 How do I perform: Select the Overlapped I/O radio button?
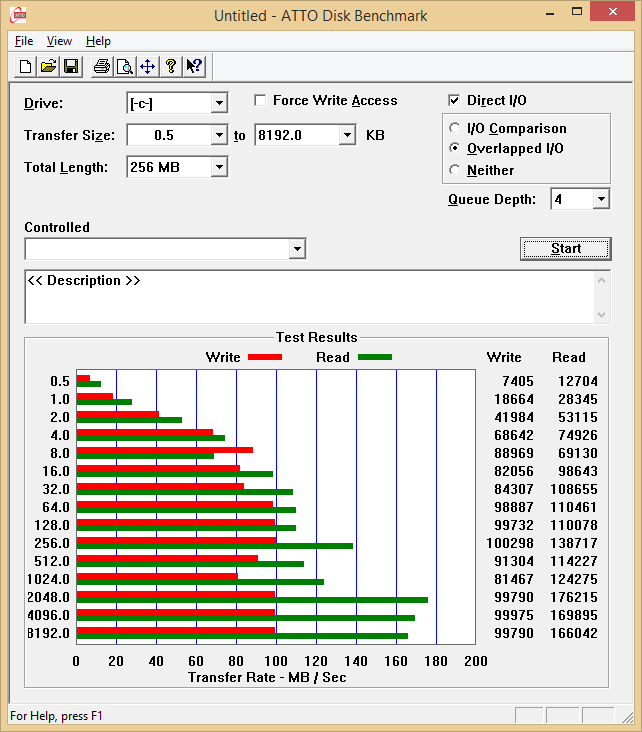[454, 148]
